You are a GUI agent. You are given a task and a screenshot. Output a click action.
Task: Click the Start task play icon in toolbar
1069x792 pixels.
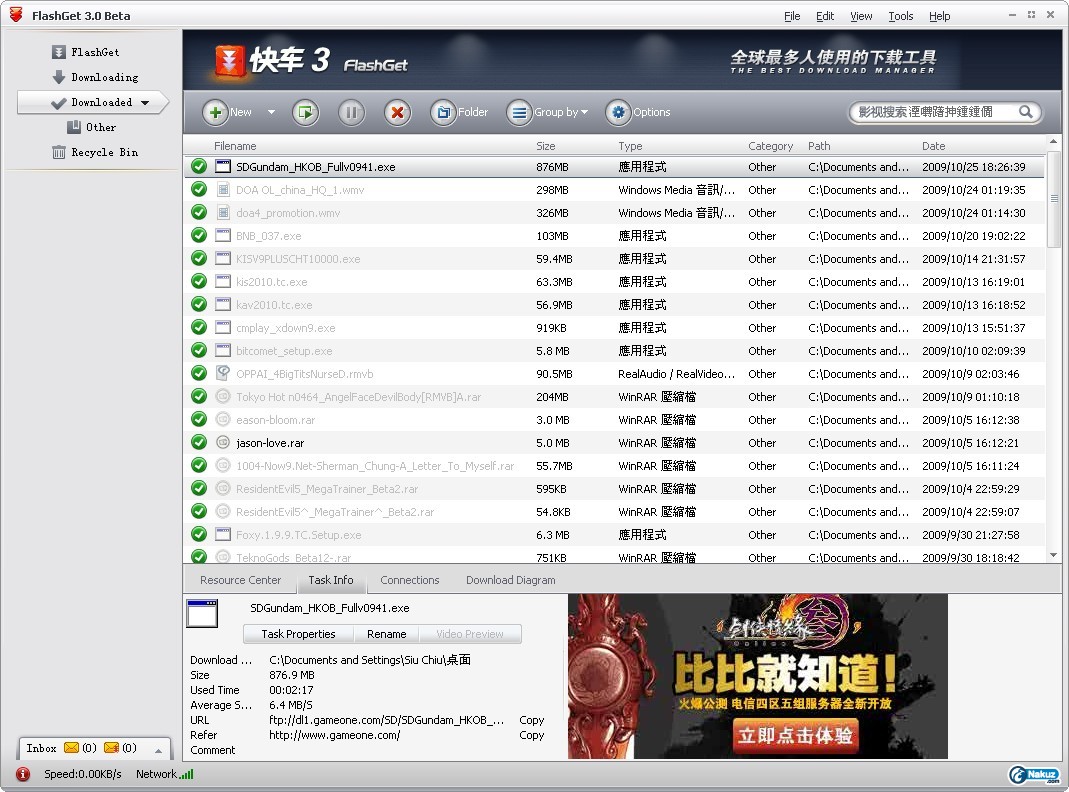pos(305,112)
